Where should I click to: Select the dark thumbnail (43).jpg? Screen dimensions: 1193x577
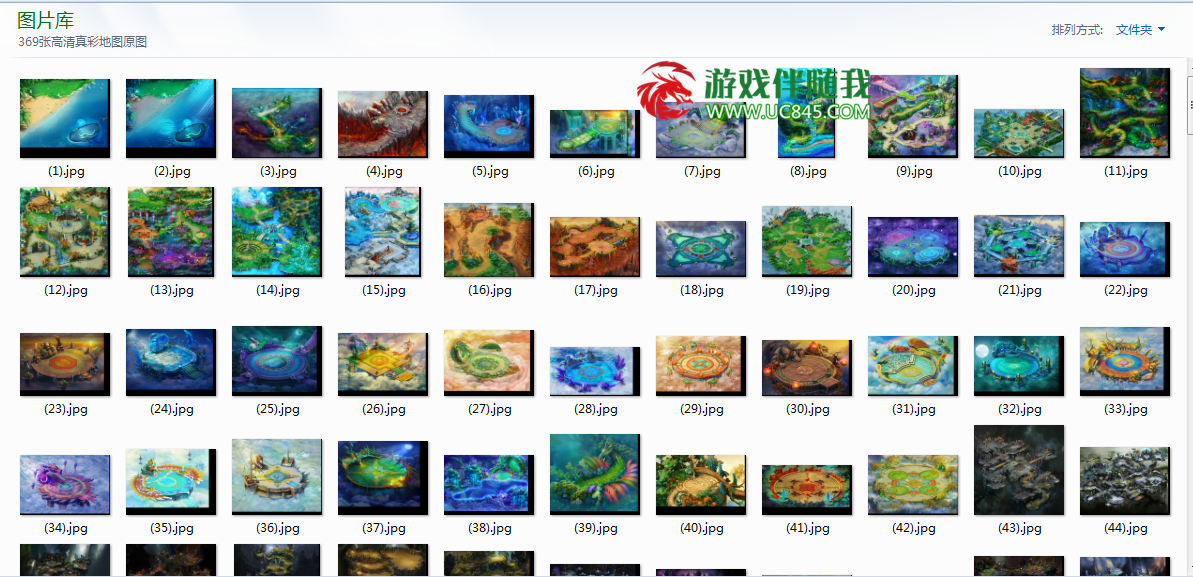pos(1020,470)
